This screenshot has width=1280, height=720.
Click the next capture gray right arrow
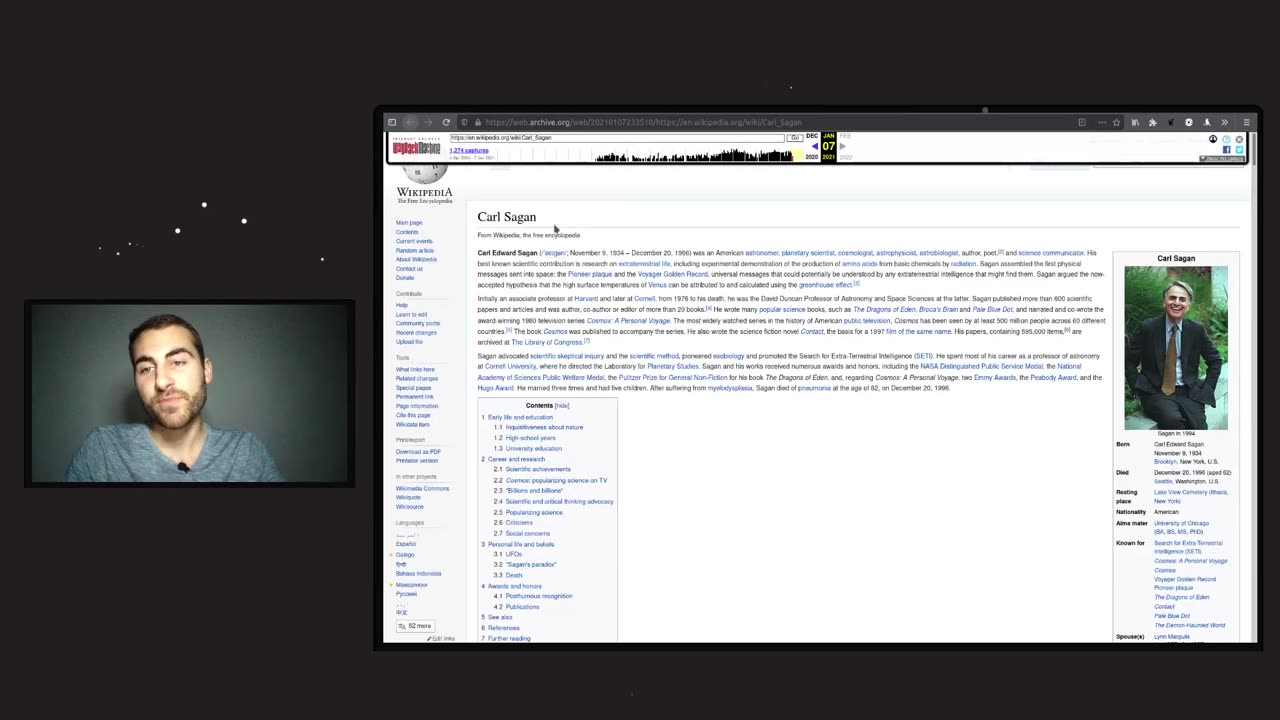click(842, 147)
